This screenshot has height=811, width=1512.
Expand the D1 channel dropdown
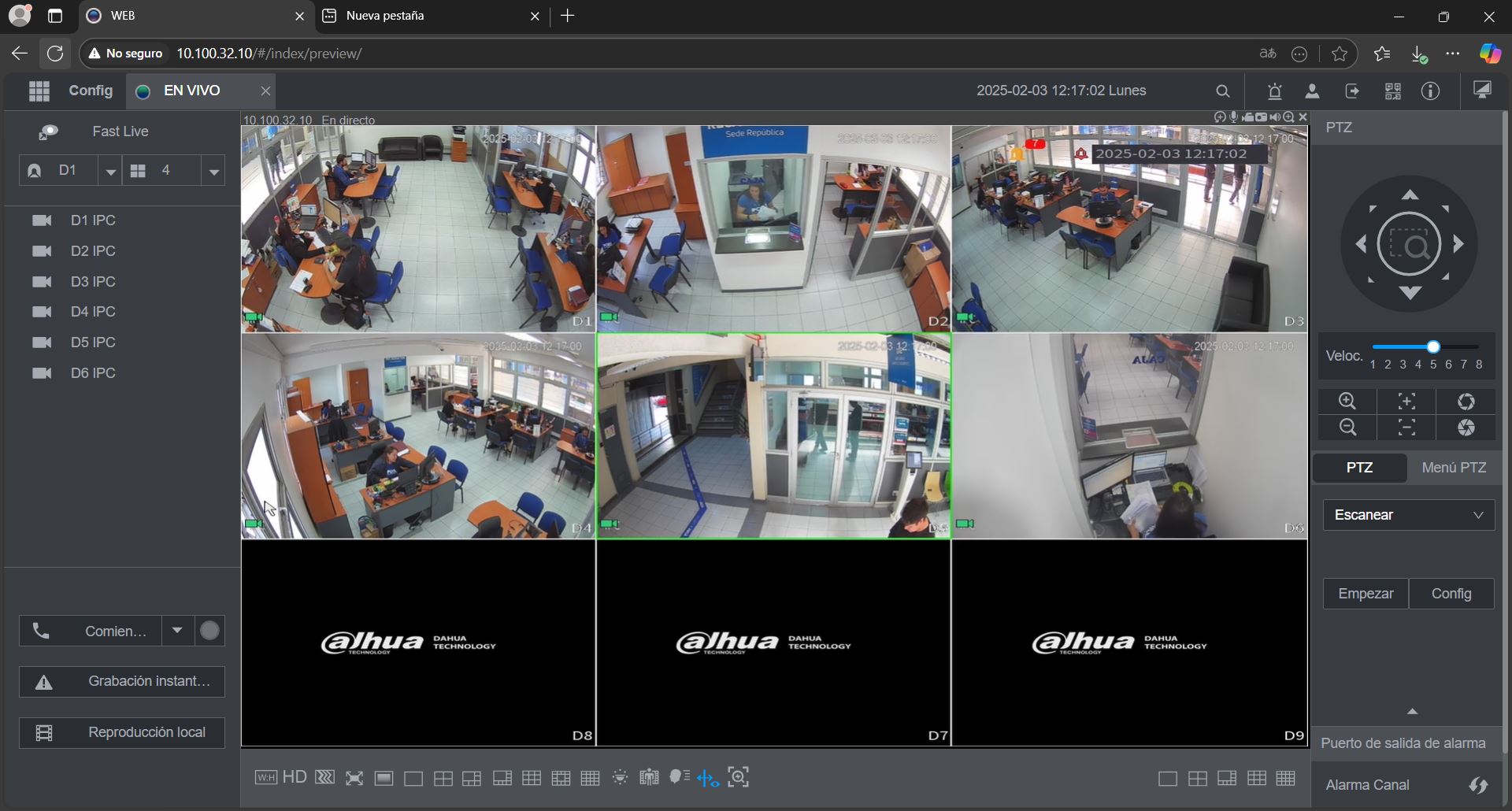110,171
